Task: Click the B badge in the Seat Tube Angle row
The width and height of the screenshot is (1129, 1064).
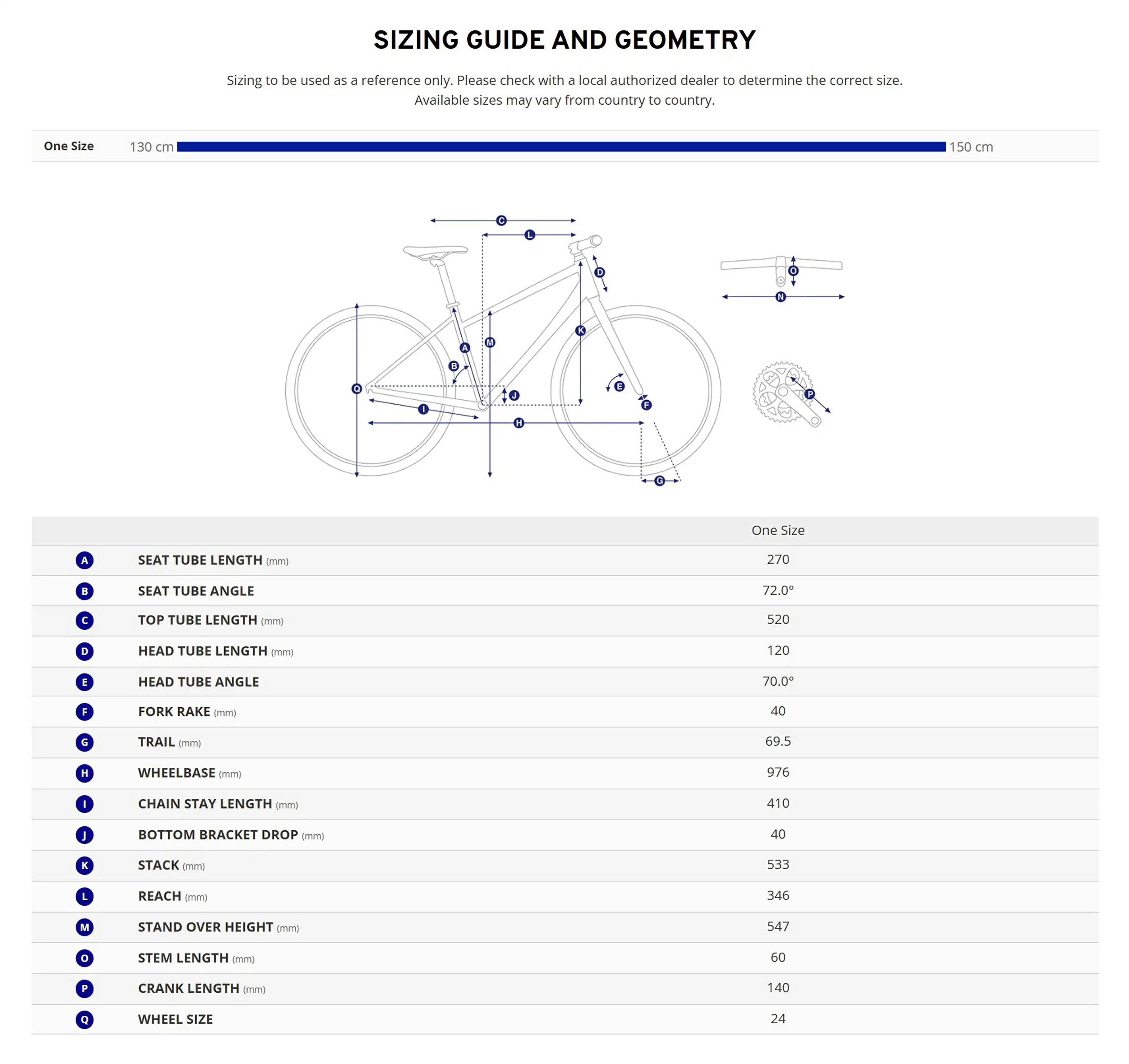Action: [x=85, y=591]
